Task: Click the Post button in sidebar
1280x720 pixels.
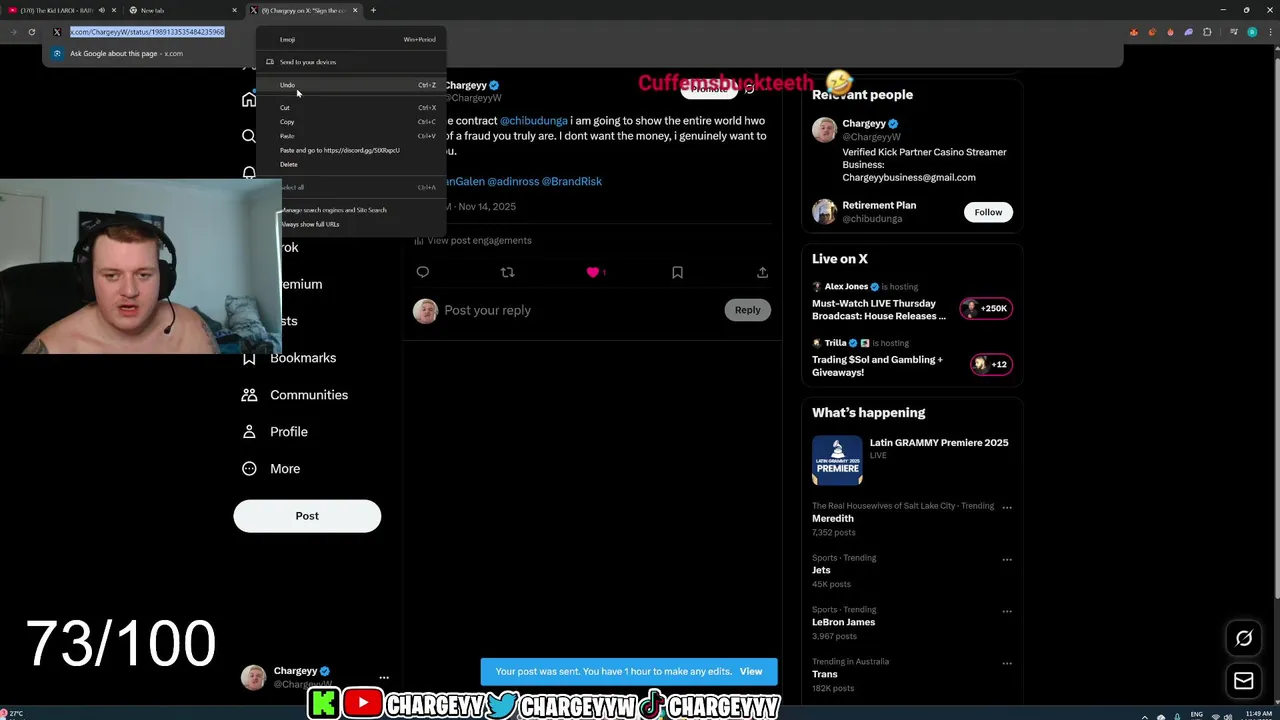Action: click(x=307, y=516)
